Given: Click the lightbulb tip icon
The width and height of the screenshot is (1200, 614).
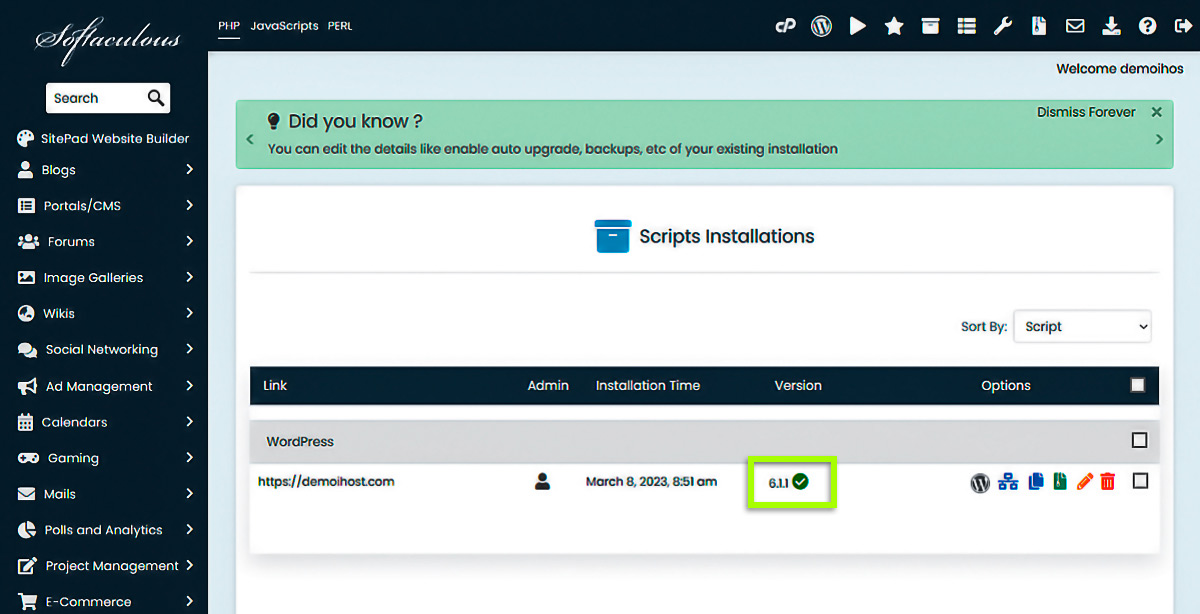Looking at the screenshot, I should click(273, 121).
